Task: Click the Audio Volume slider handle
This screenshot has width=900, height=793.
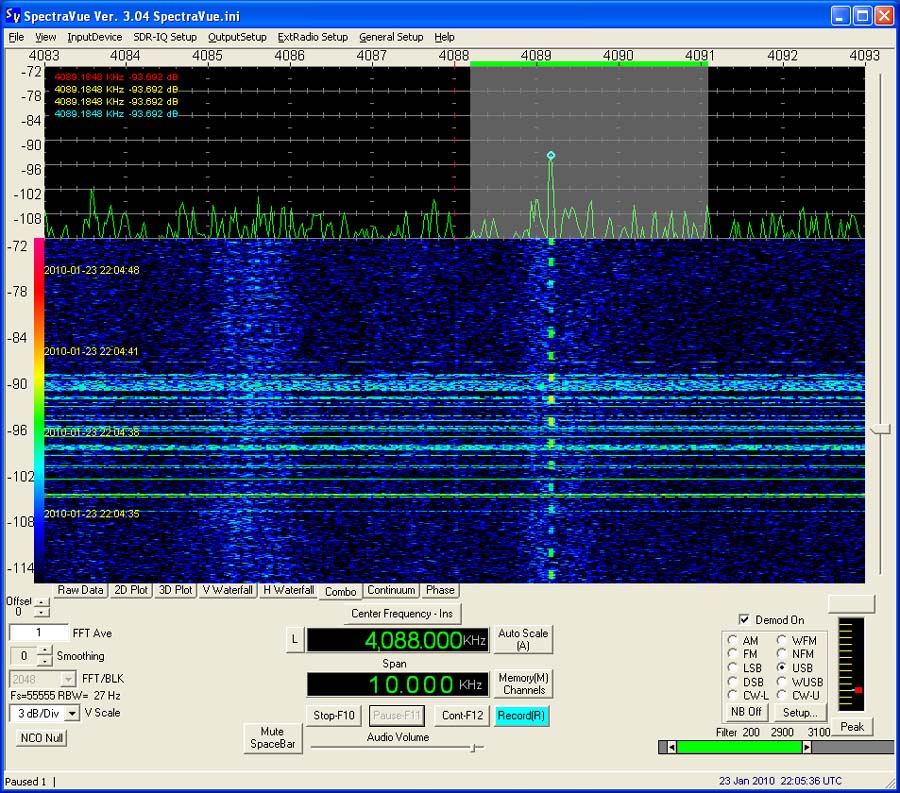Action: coord(474,748)
